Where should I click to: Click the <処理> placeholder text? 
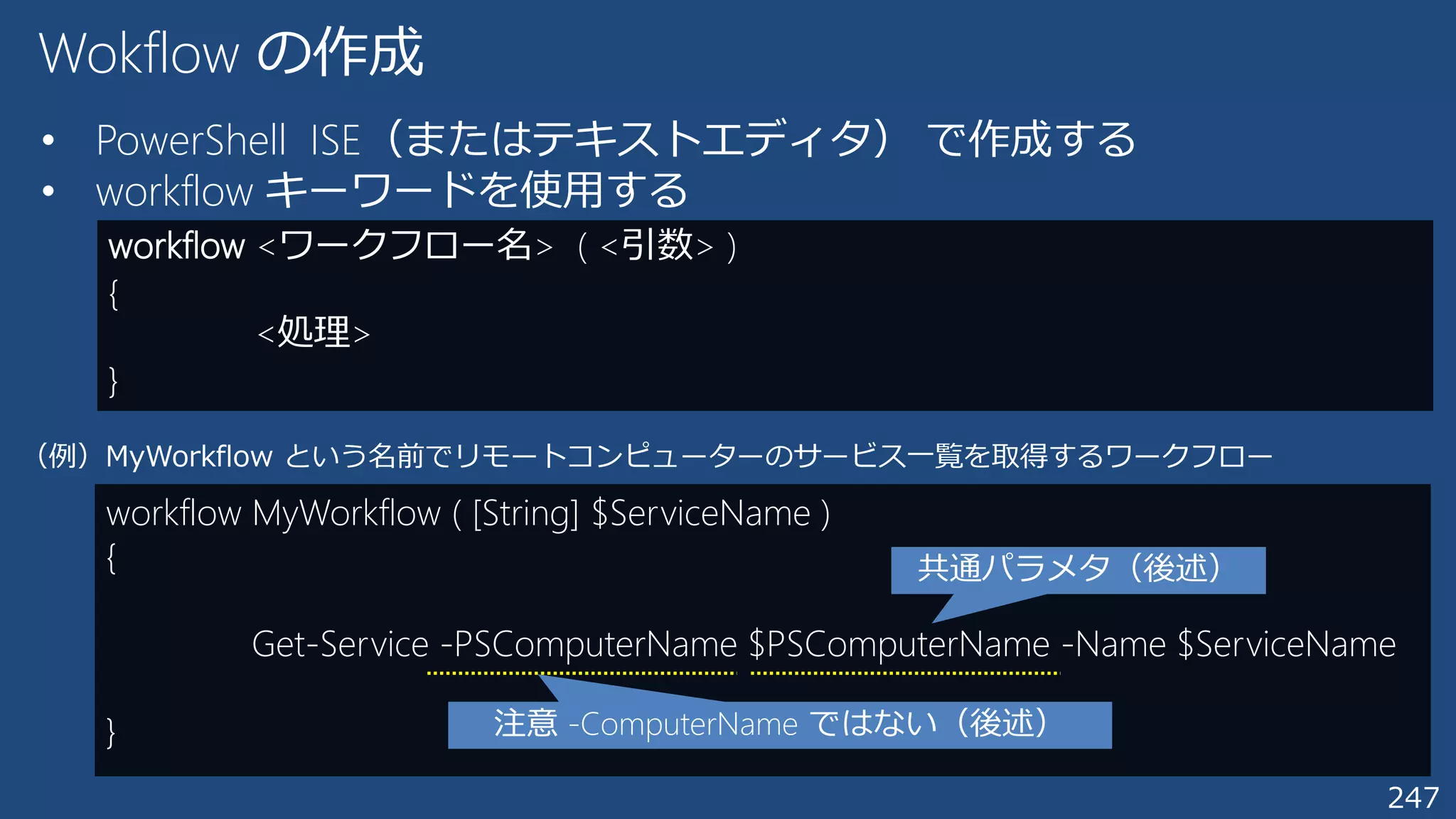[314, 333]
